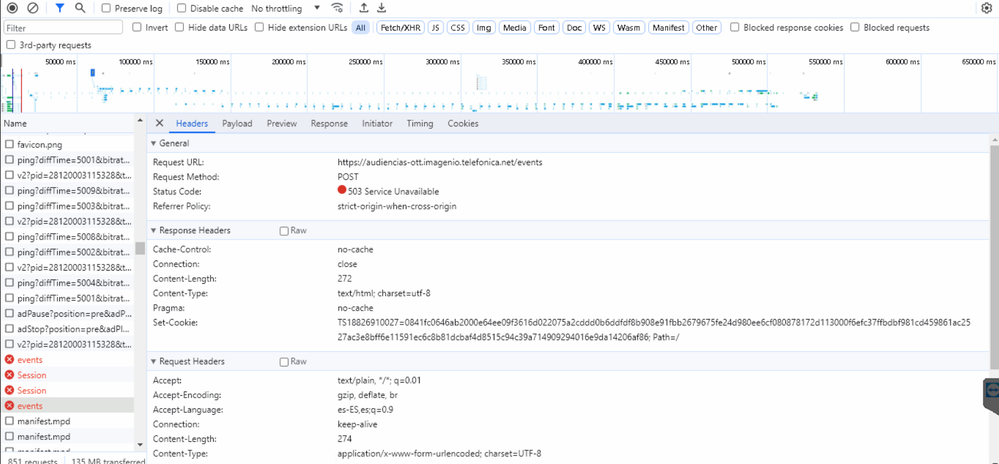
Task: Open network settings gear icon
Action: (x=986, y=8)
